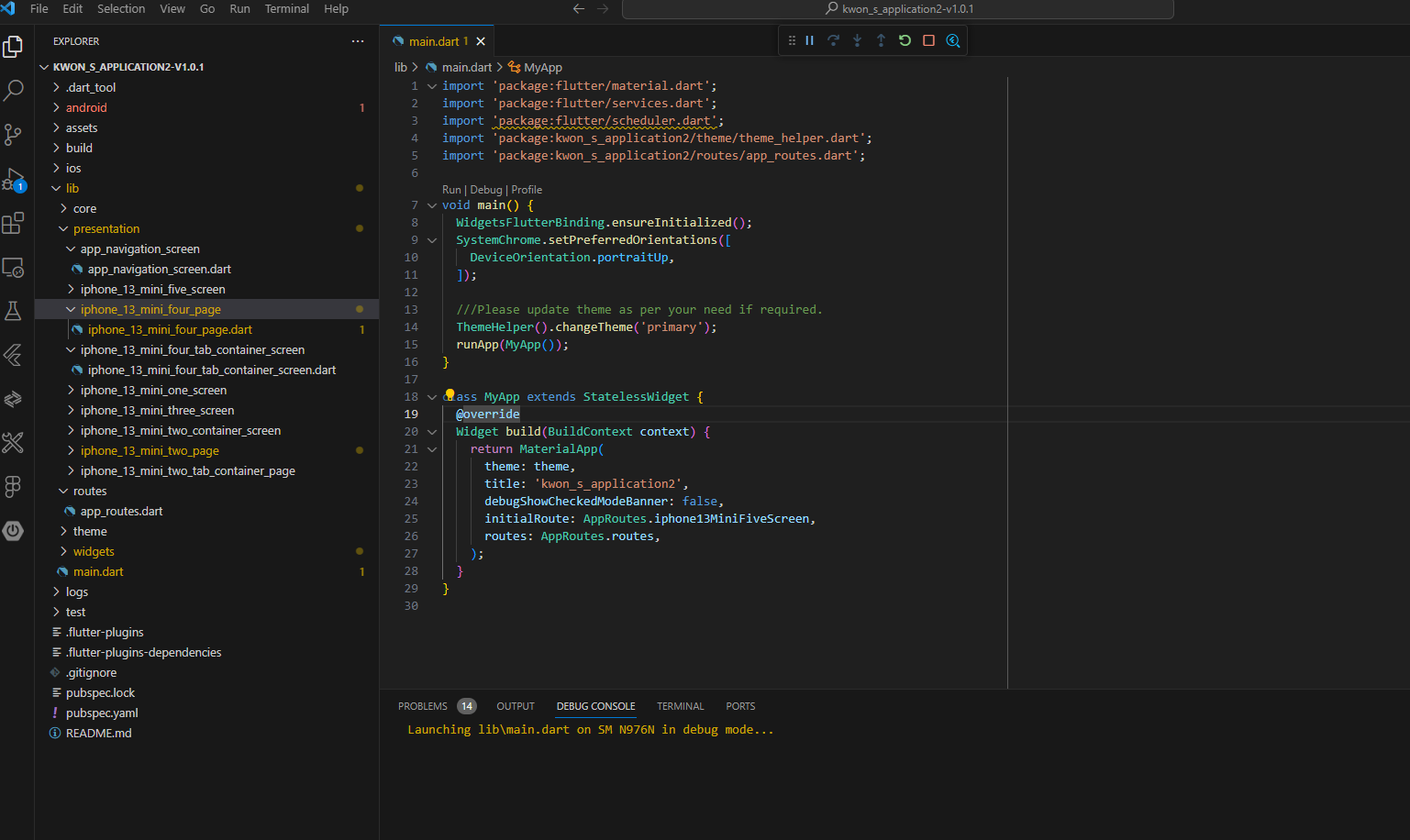Collapse the presentation folder
This screenshot has height=840, width=1410.
63,228
